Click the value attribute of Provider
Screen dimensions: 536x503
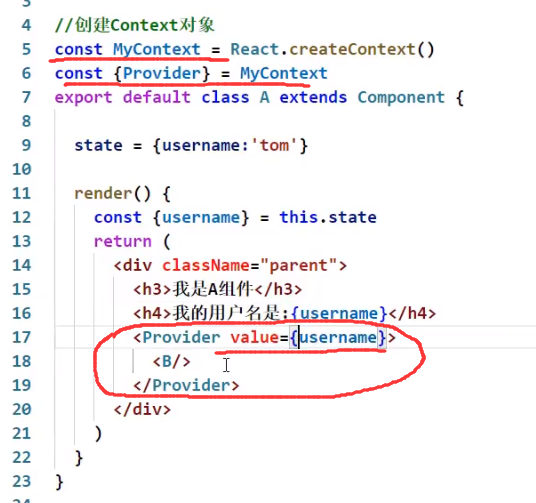point(255,337)
